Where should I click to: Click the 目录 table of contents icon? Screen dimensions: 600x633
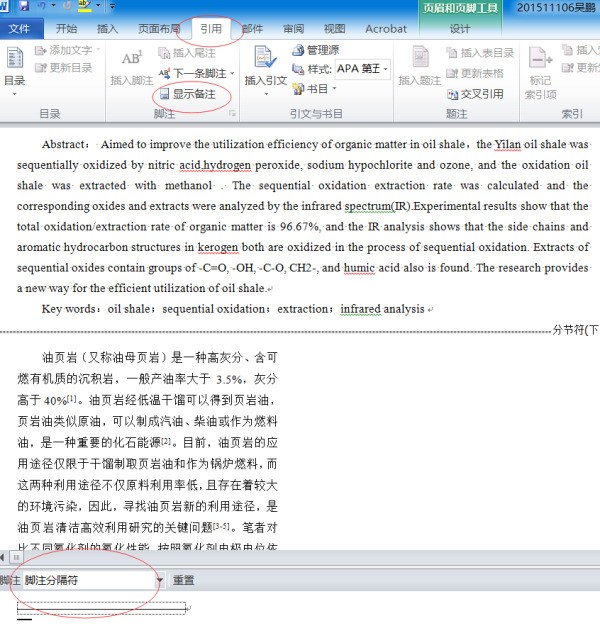point(15,58)
